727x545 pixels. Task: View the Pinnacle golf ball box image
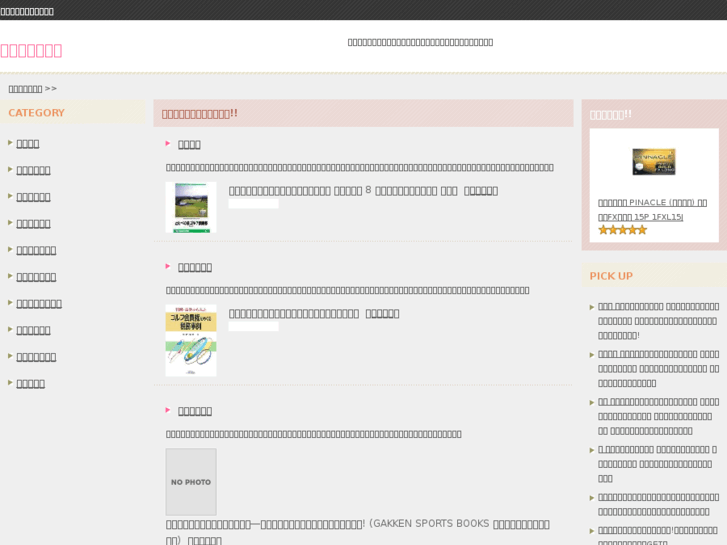pos(654,161)
